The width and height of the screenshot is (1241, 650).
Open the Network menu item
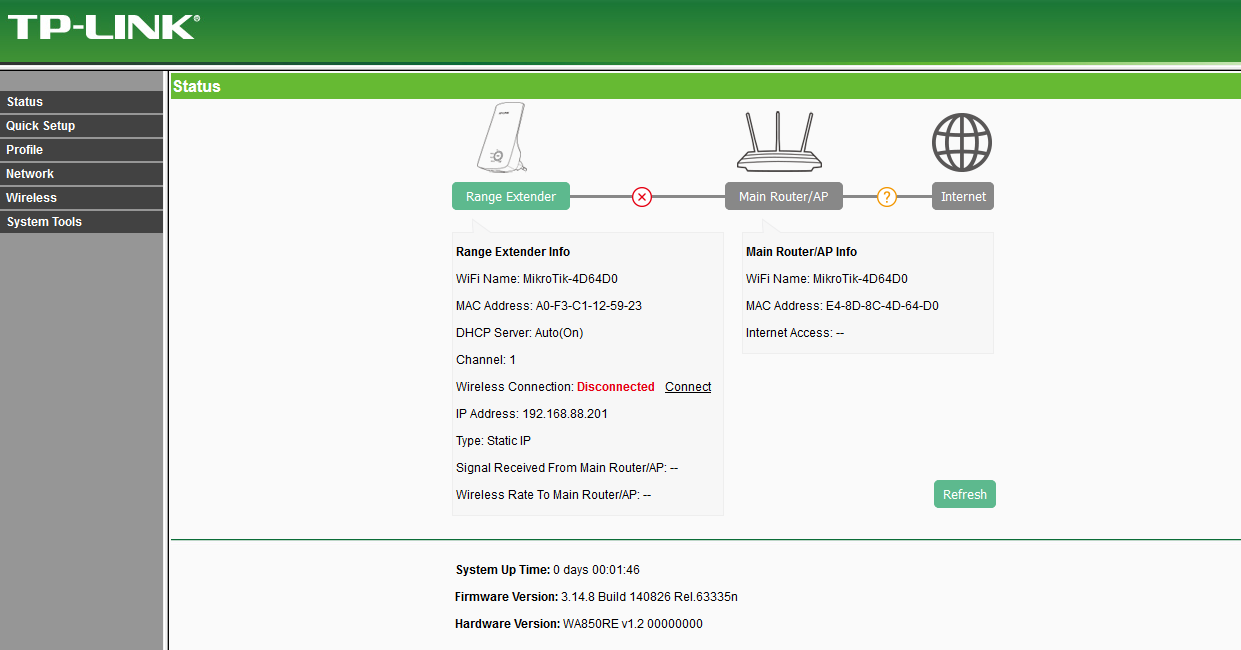click(x=81, y=174)
